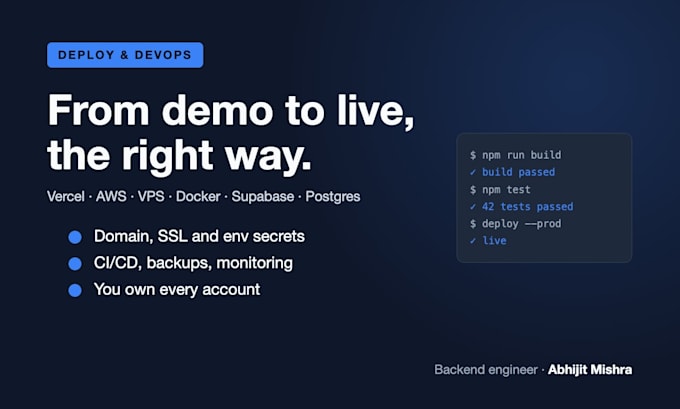Click the name "Abhijit Mishra"
Viewport: 680px width, 409px height.
[x=590, y=370]
